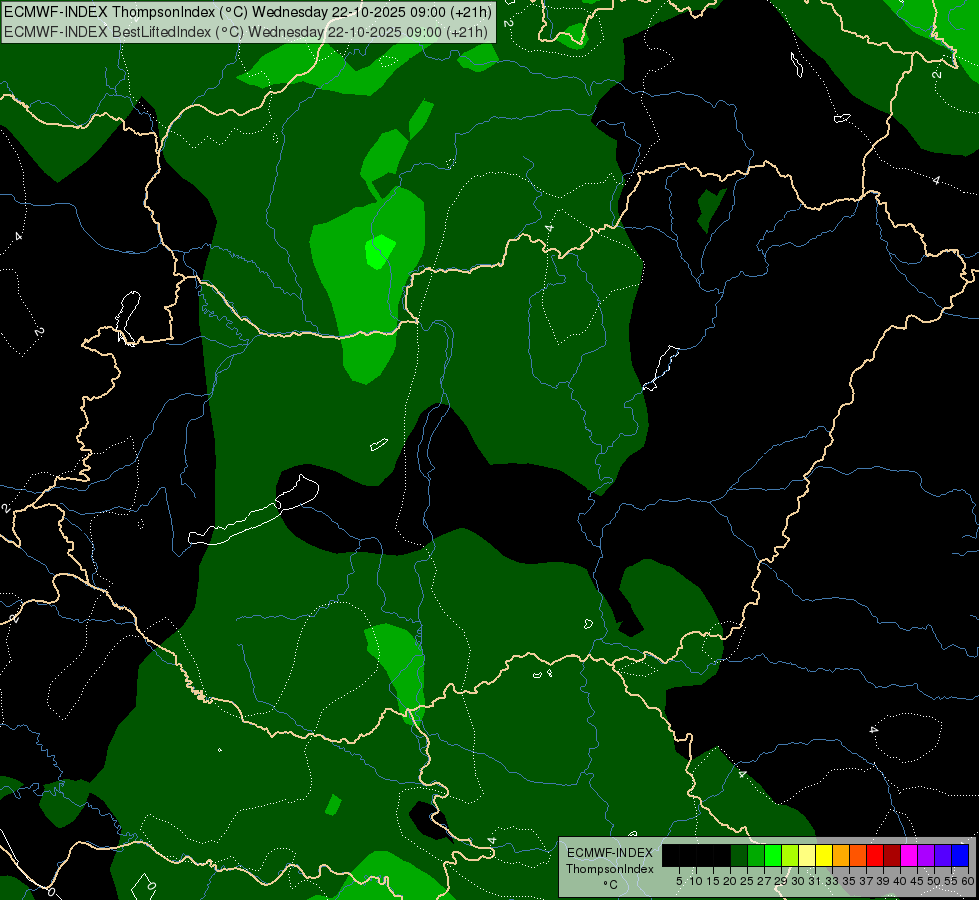
Task: Click the long white-outlined Lake Balaton shape
Action: [253, 512]
